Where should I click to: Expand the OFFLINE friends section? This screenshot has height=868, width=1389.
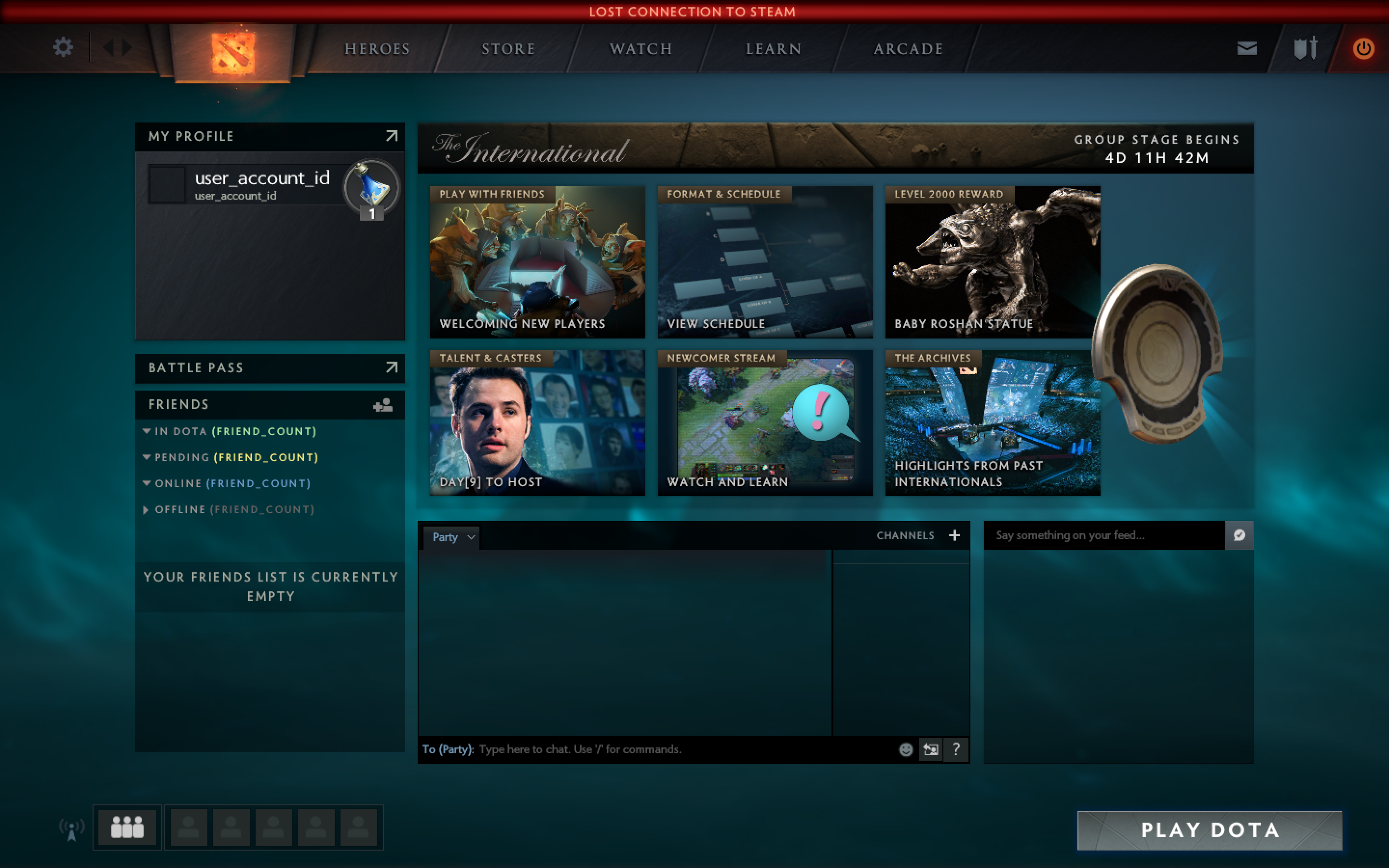pyautogui.click(x=143, y=509)
